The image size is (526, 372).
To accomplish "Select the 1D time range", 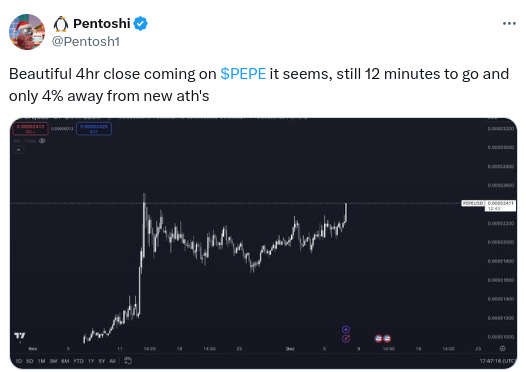I will pyautogui.click(x=19, y=361).
